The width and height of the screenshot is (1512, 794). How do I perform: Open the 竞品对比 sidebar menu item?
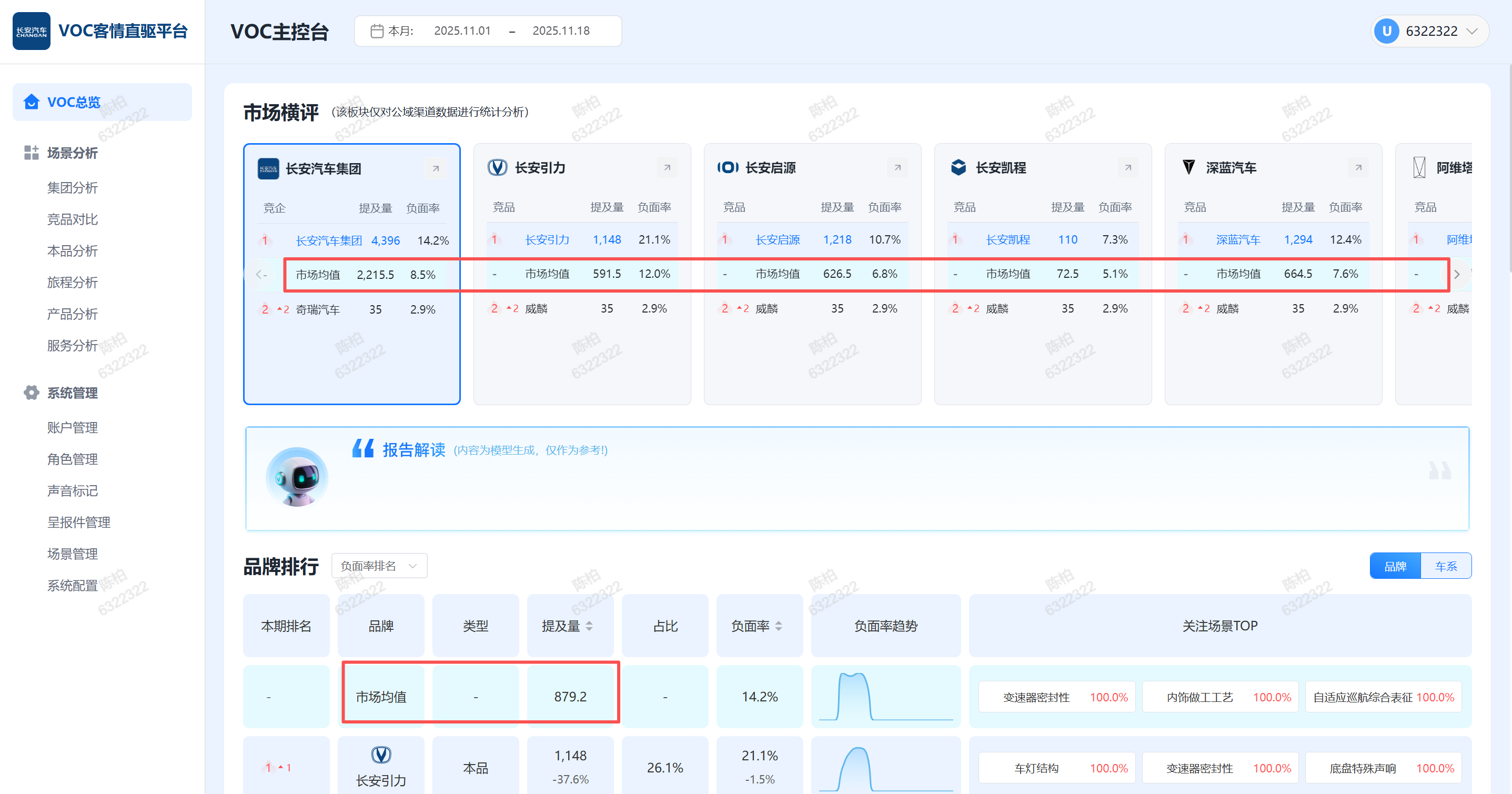click(x=72, y=219)
